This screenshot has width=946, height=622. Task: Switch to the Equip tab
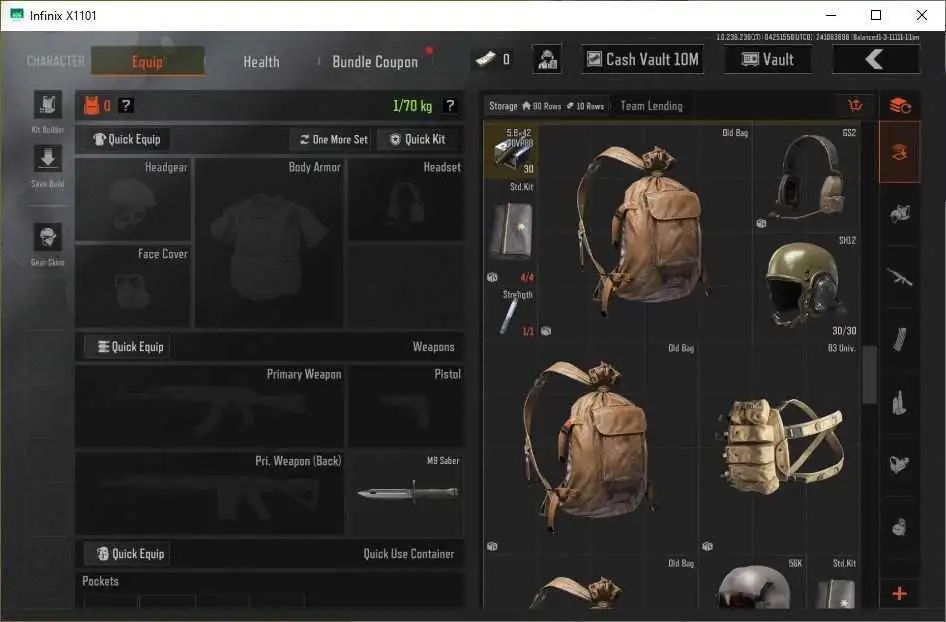coord(147,61)
